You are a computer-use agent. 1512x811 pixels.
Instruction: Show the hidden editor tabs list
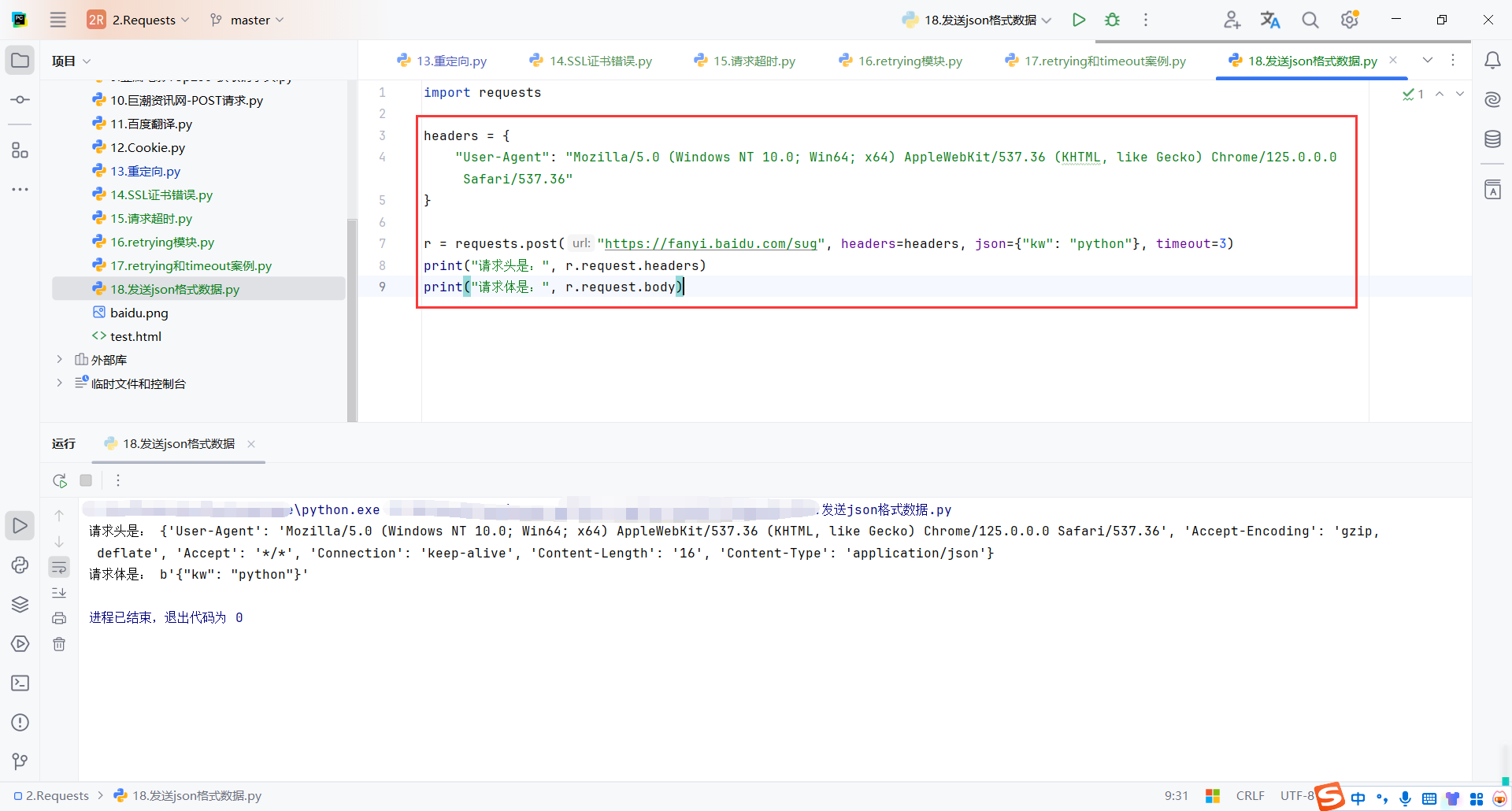coord(1428,61)
